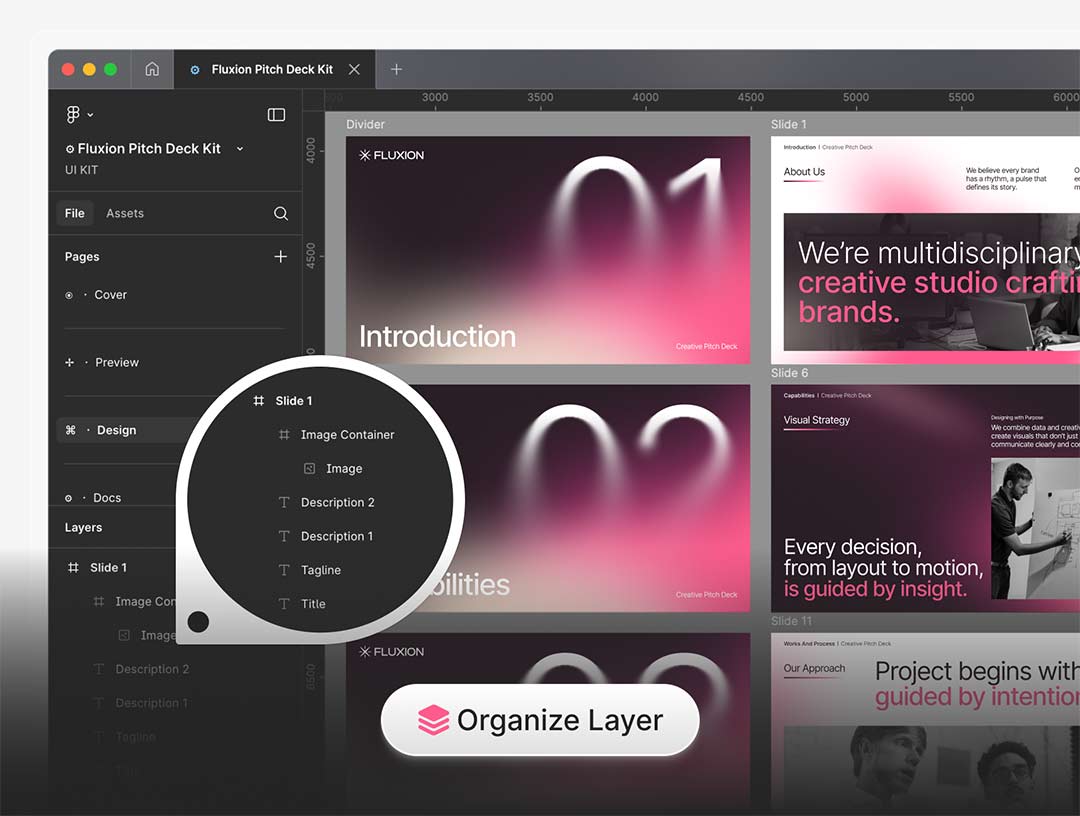Image resolution: width=1080 pixels, height=816 pixels.
Task: Click the Slide 6 frame label
Action: [789, 373]
